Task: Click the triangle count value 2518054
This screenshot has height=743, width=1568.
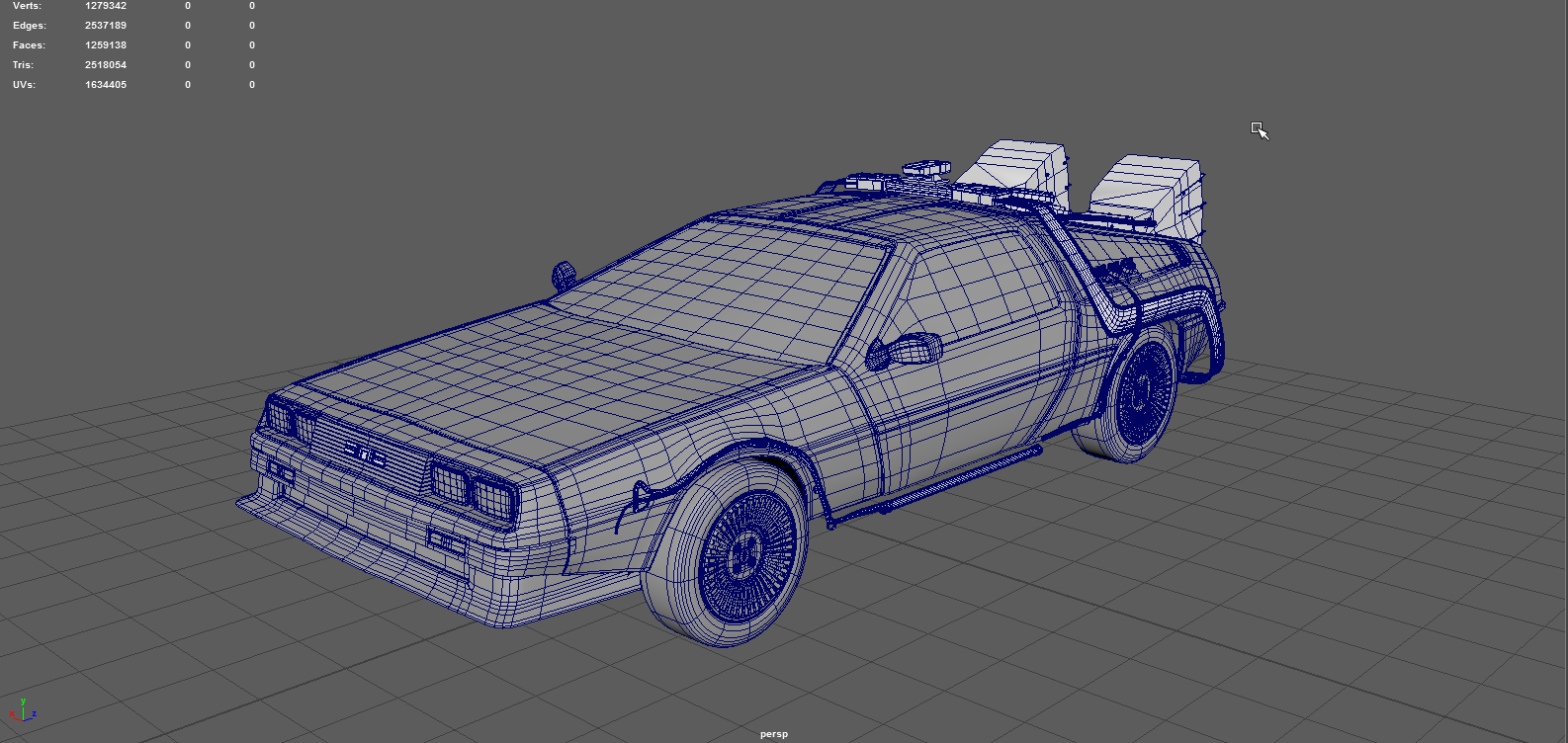Action: click(106, 65)
